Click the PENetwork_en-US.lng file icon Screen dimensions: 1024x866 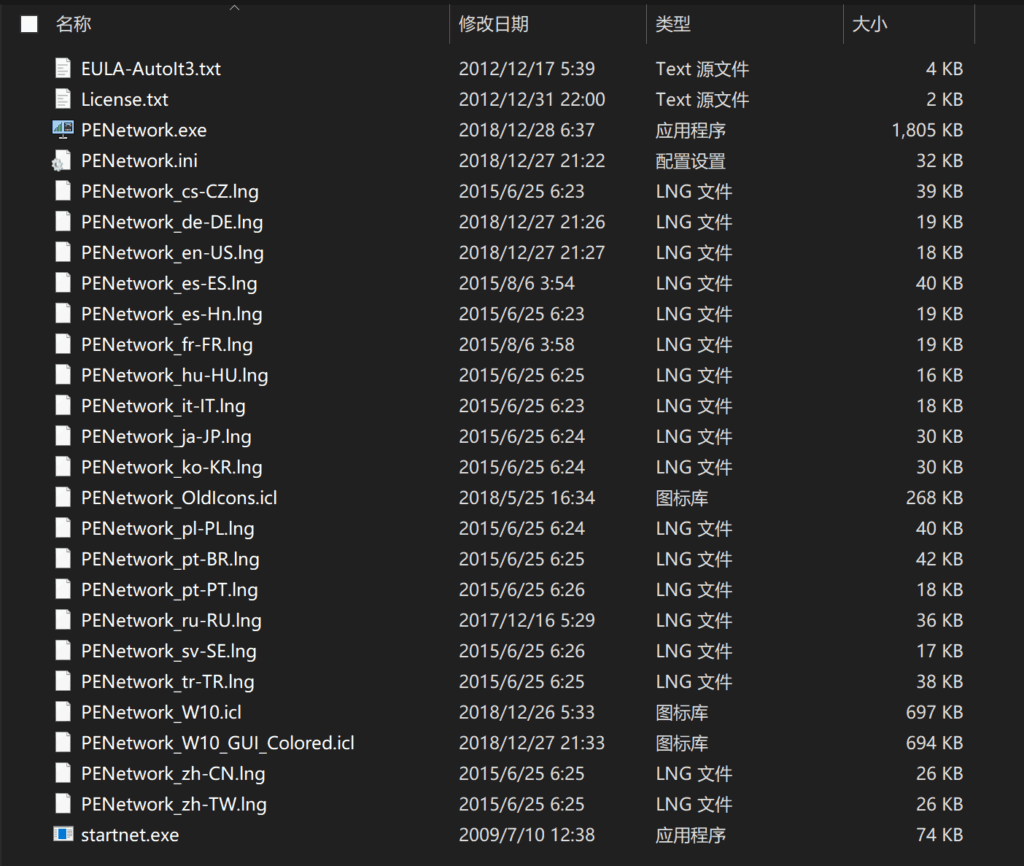[63, 253]
